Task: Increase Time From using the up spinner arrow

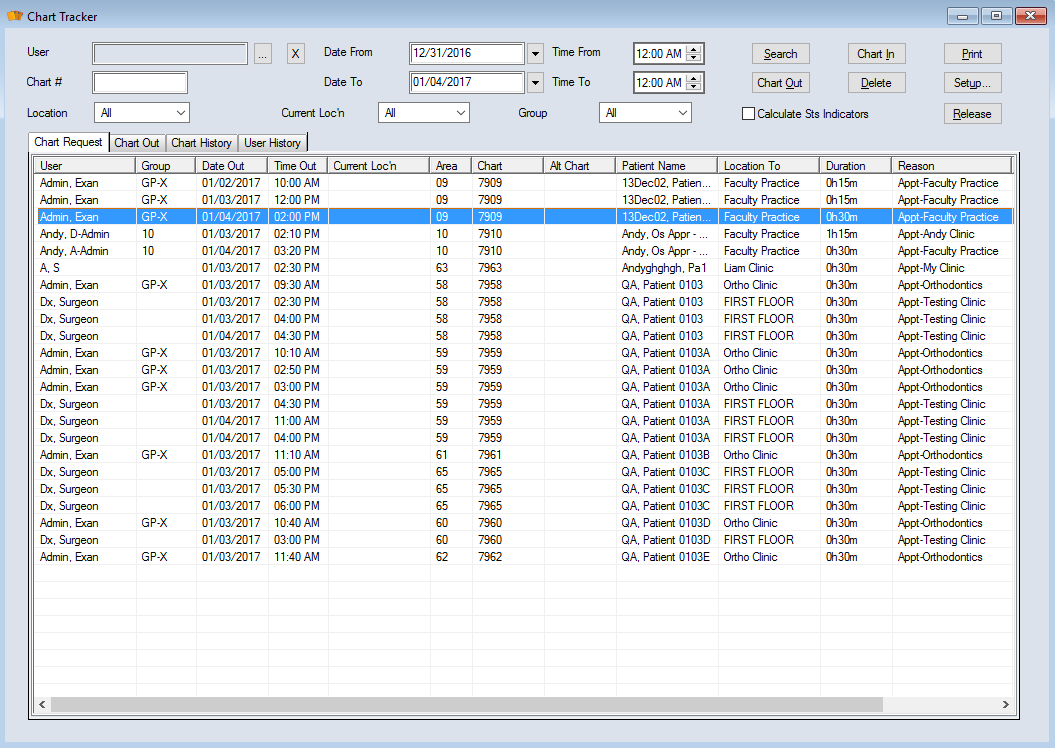Action: pyautogui.click(x=694, y=49)
